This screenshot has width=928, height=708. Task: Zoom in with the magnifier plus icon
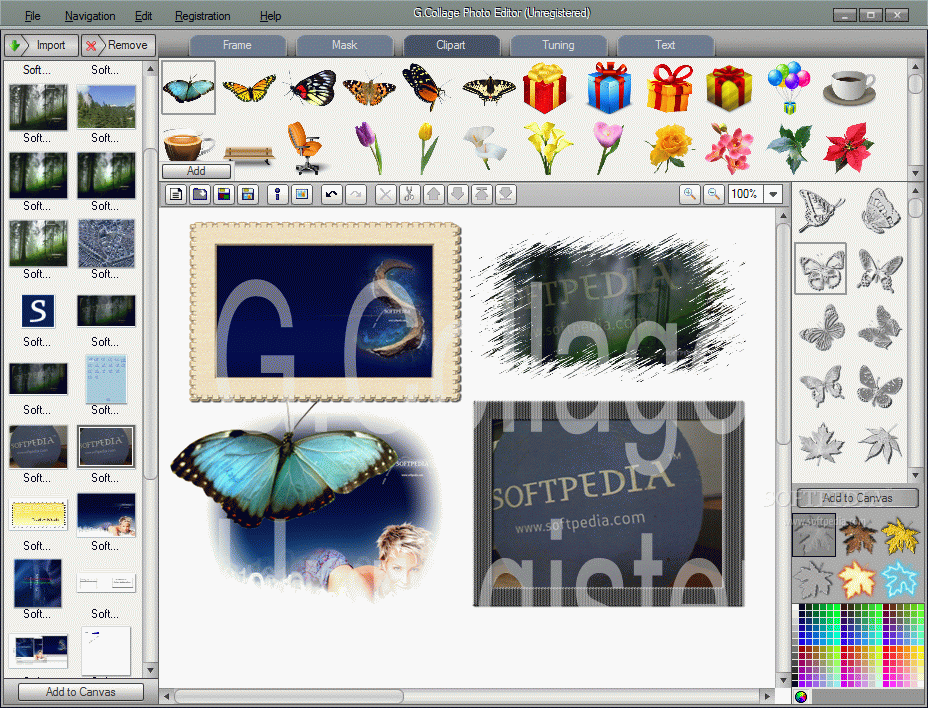coord(689,194)
